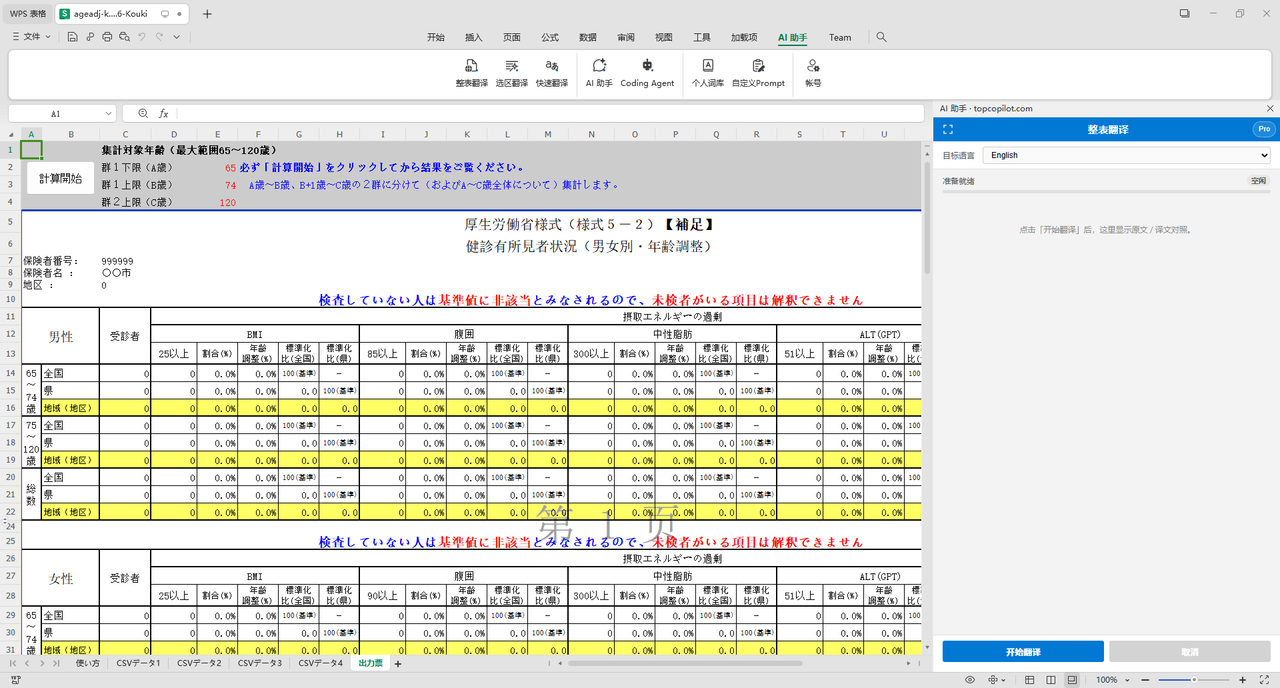Screen dimensions: 1280x688
Task: Click the whole-sheet translate (整表翻译) icon
Action: (x=471, y=65)
